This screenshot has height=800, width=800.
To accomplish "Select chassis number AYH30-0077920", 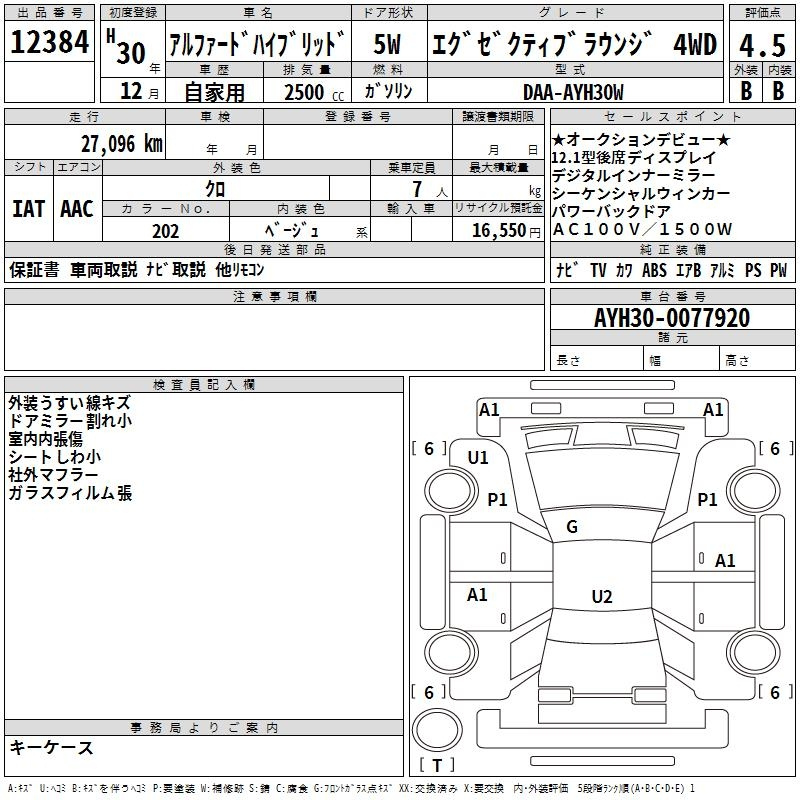I will (x=672, y=318).
